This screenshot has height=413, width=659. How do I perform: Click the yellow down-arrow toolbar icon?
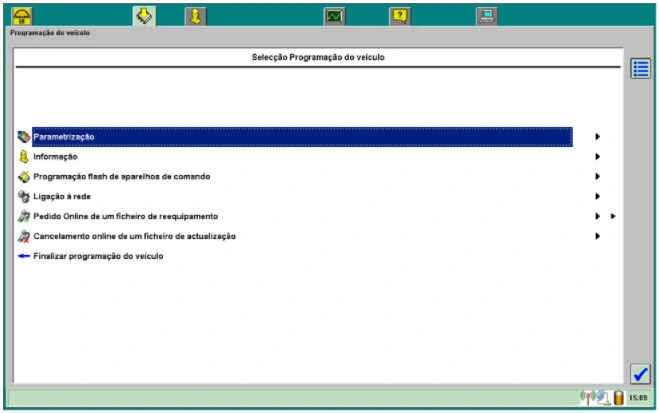[x=195, y=16]
